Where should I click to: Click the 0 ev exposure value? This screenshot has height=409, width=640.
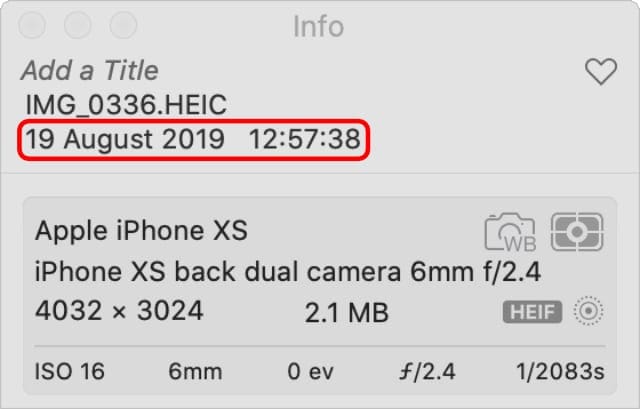pyautogui.click(x=310, y=372)
